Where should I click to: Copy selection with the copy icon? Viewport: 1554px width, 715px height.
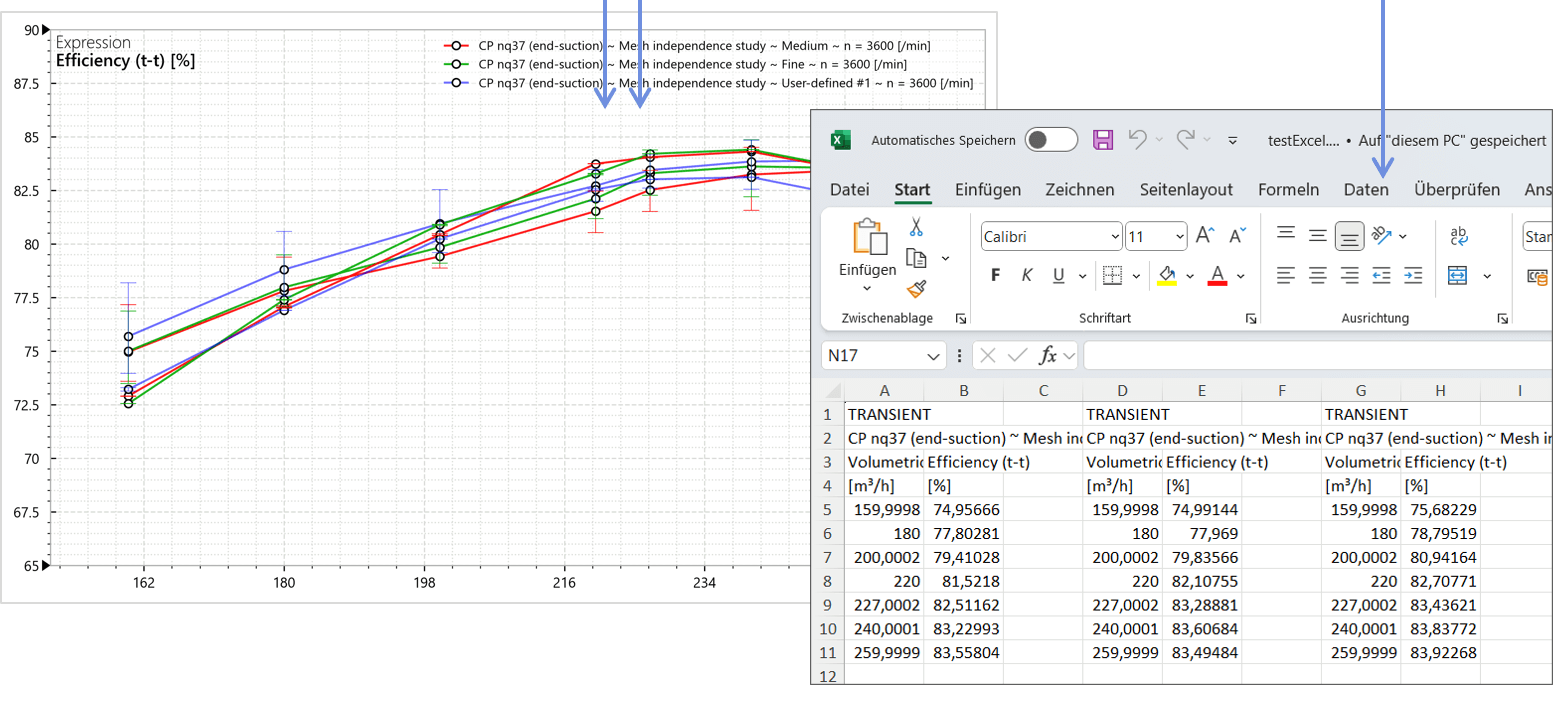click(x=915, y=258)
